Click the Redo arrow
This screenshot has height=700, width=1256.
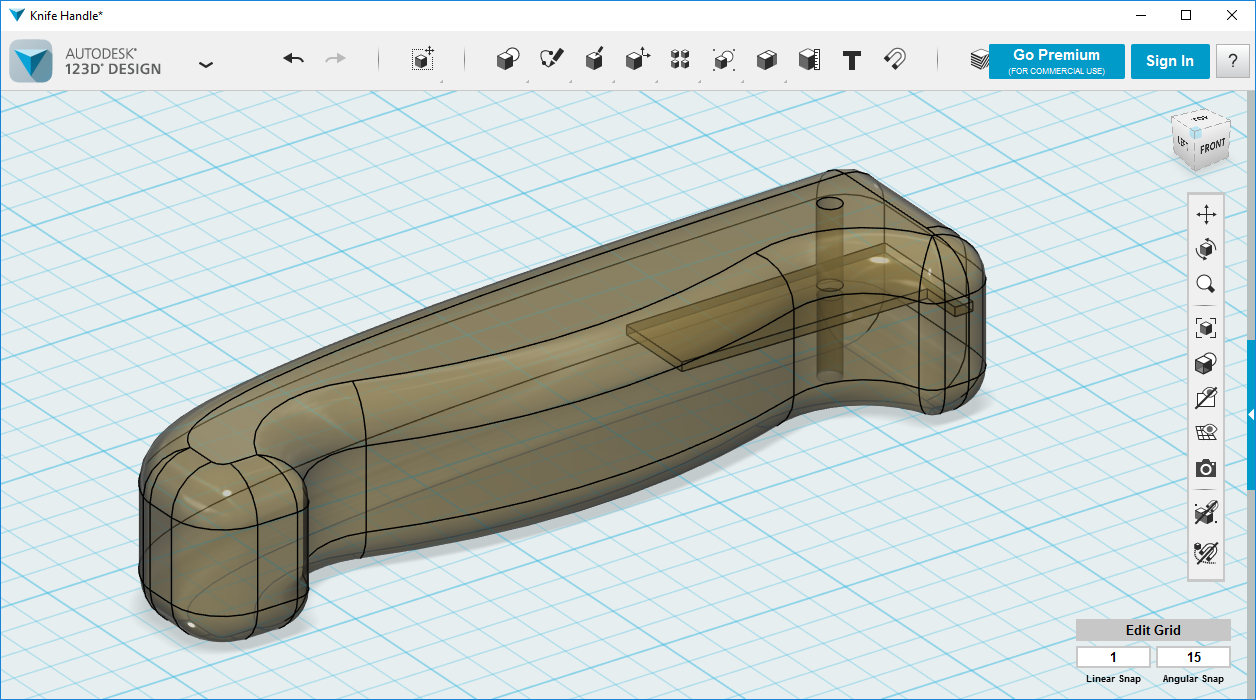click(335, 60)
